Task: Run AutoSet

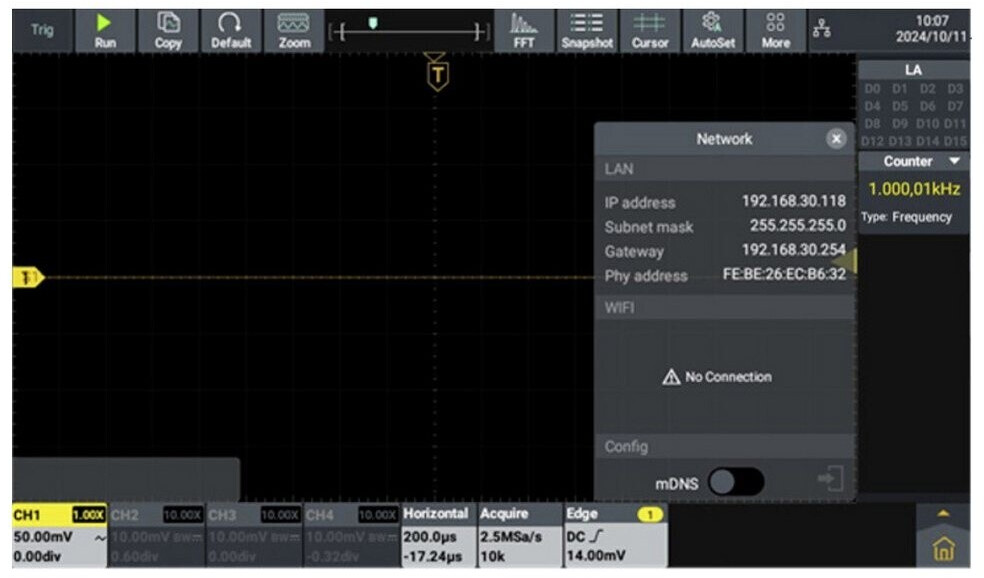Action: coord(712,31)
